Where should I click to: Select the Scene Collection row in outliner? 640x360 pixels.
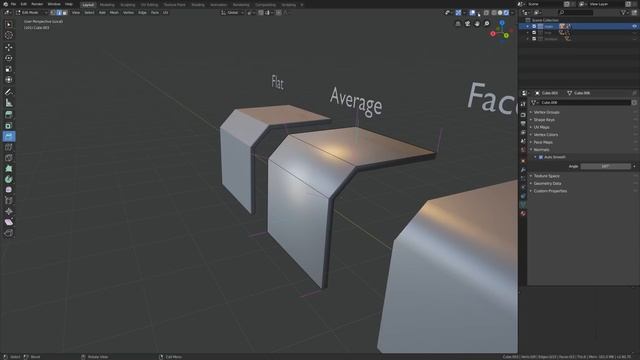[x=579, y=20]
